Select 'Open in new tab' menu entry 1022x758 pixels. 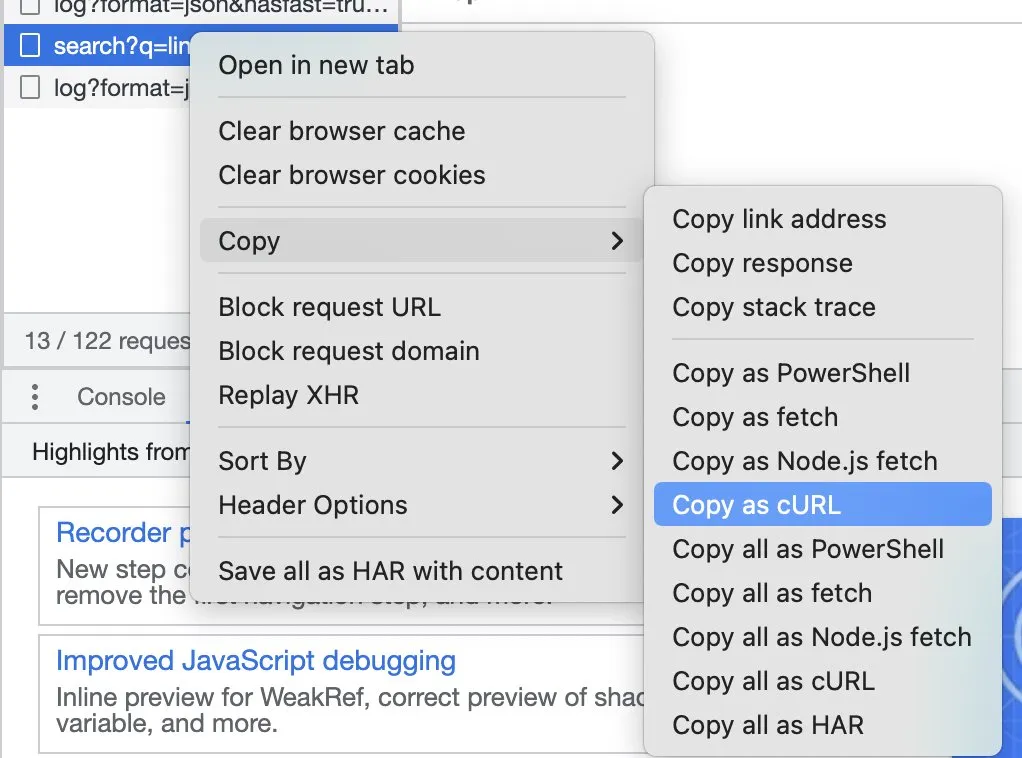[x=421, y=65]
